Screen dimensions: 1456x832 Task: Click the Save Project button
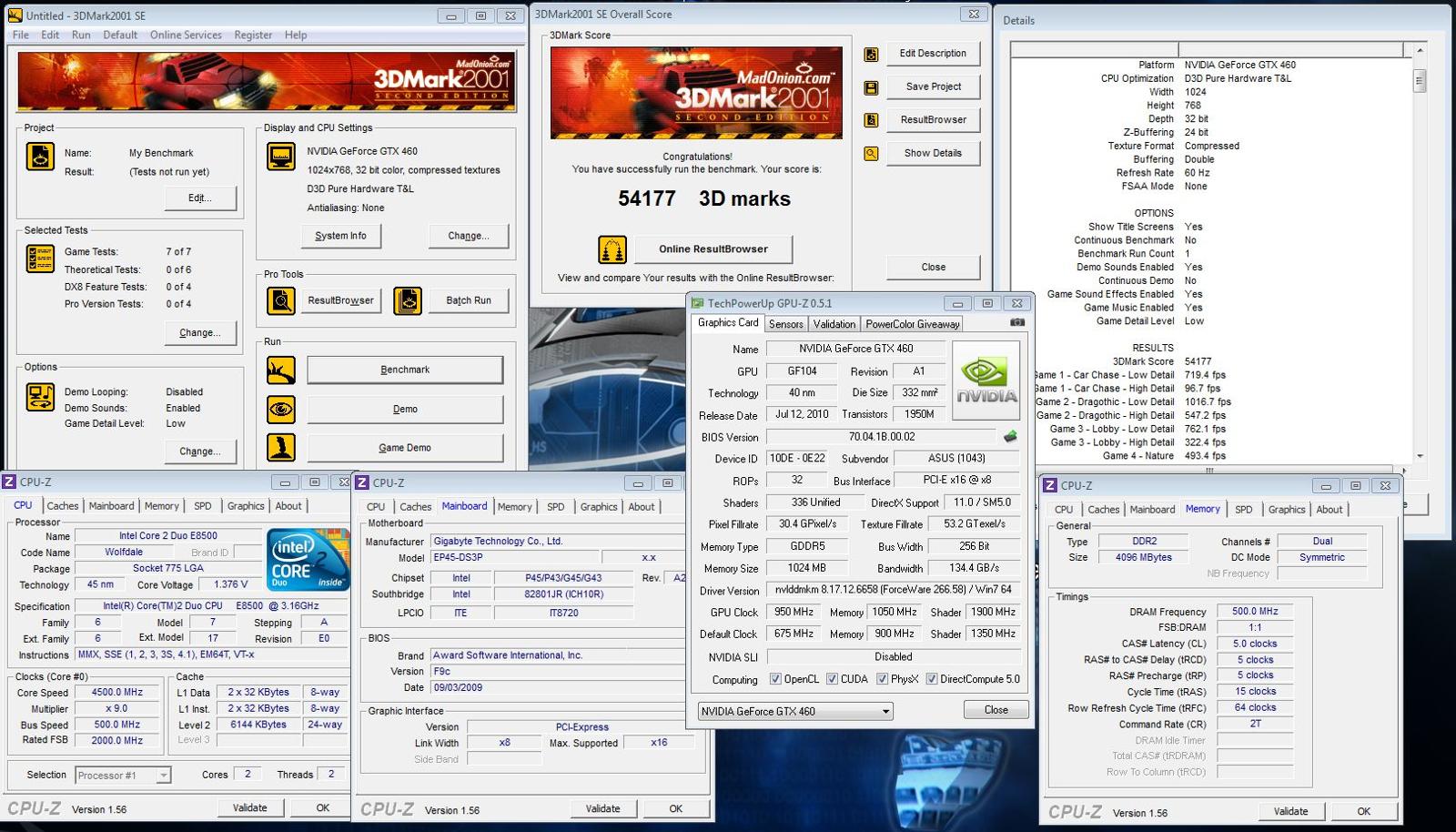(x=934, y=86)
